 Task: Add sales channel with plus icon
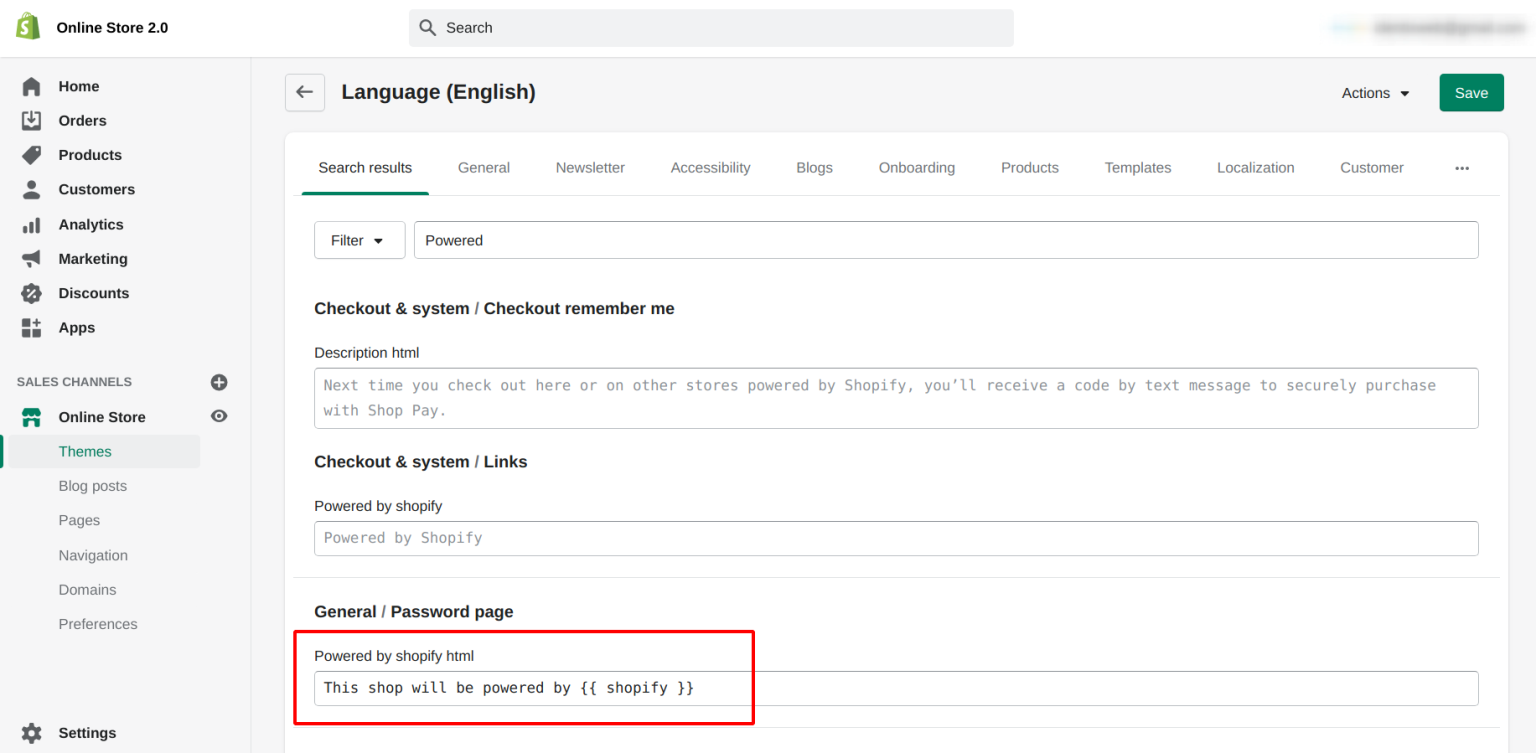219,382
